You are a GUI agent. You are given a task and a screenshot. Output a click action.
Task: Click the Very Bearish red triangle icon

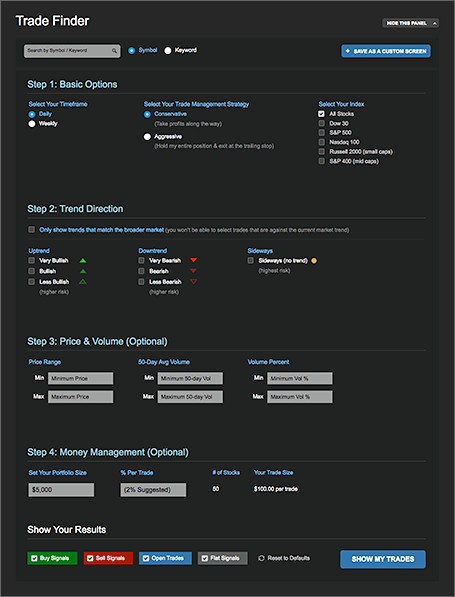pos(193,260)
